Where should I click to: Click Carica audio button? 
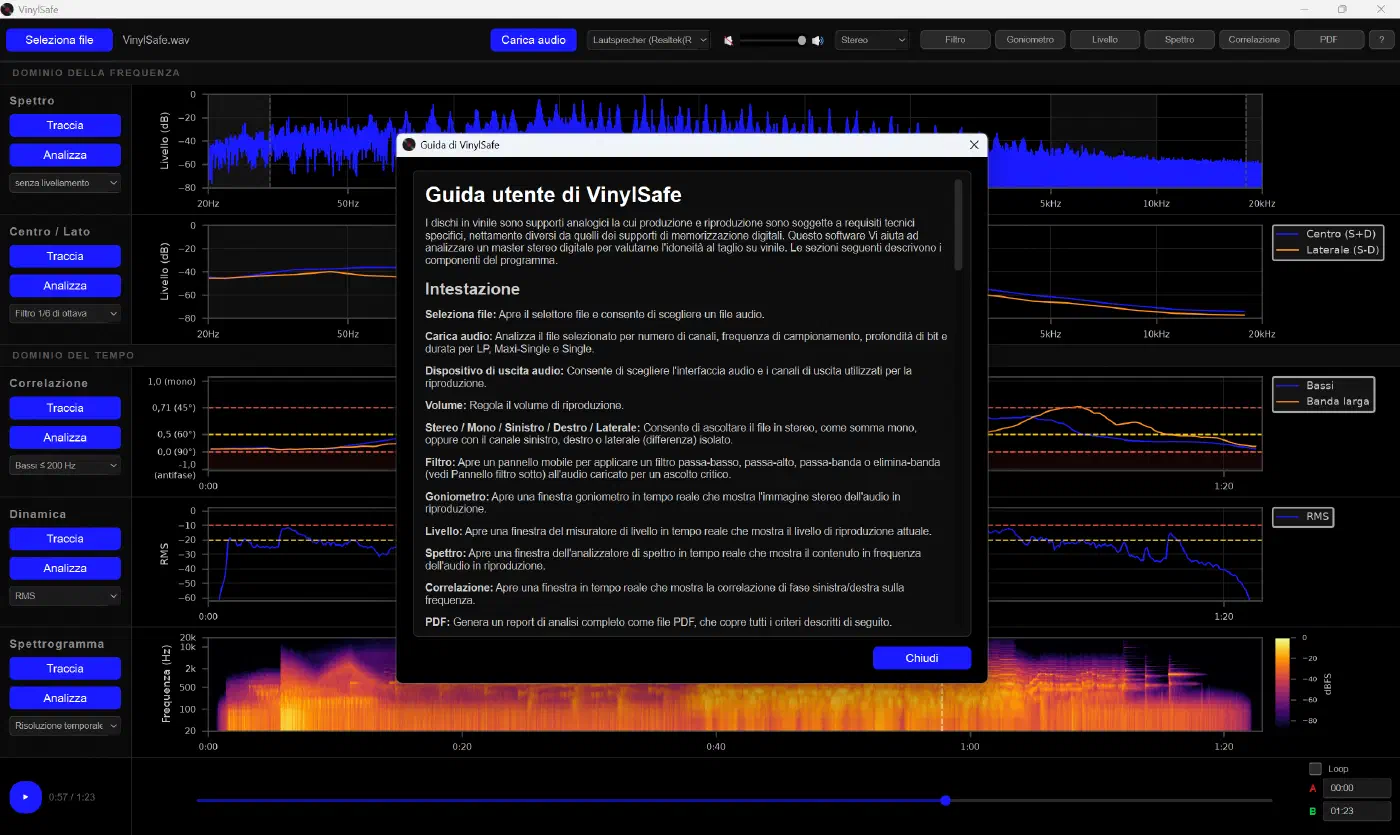(x=533, y=40)
